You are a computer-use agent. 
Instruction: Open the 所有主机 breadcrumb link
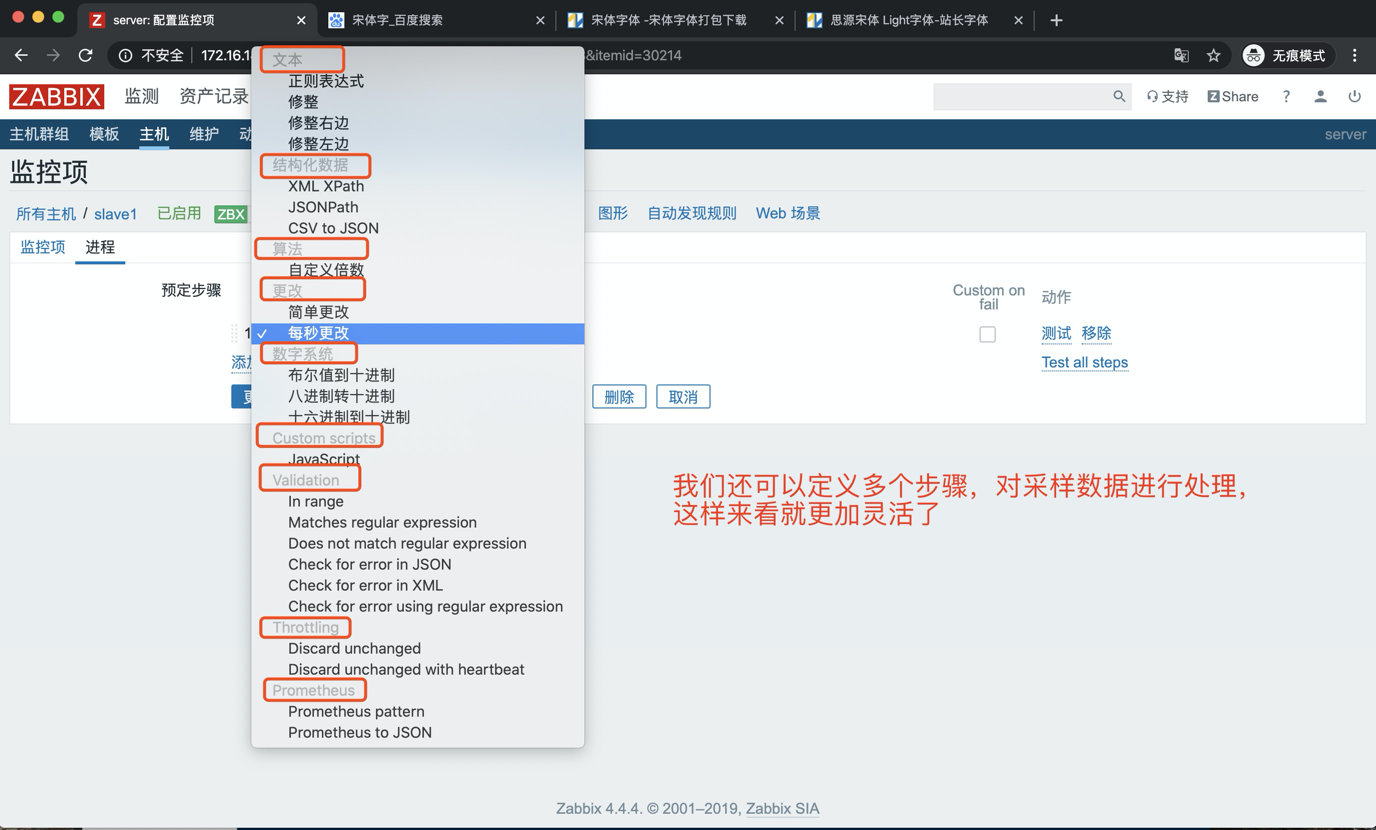[x=46, y=214]
